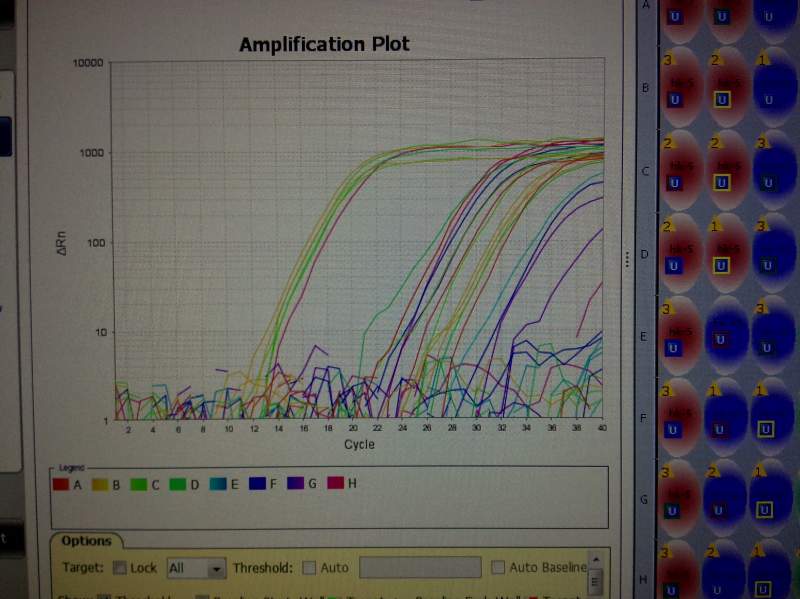The width and height of the screenshot is (800, 599).
Task: Click the teal legend swatch for row E
Action: [x=218, y=484]
